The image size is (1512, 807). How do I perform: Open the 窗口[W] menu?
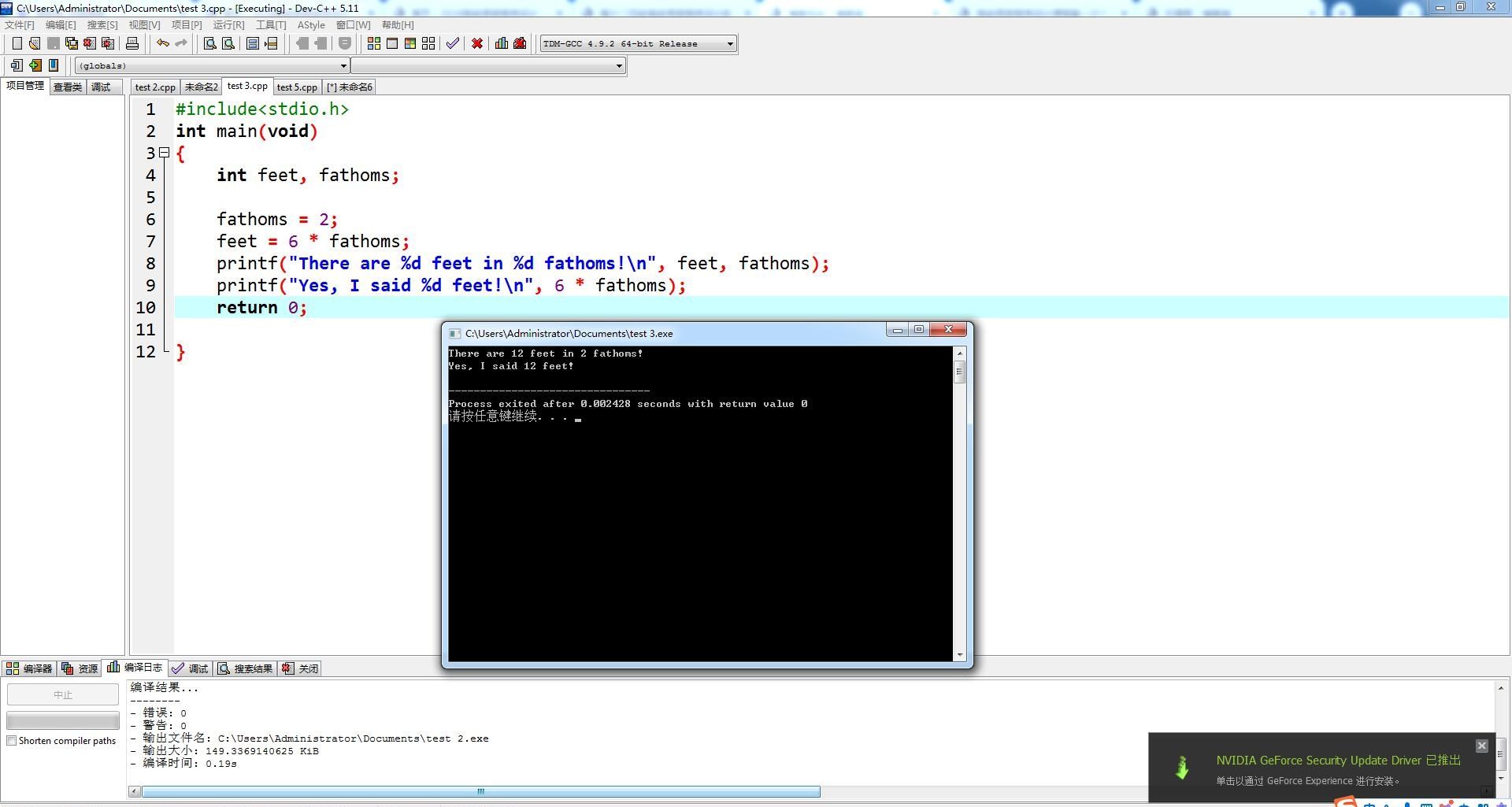[x=353, y=25]
